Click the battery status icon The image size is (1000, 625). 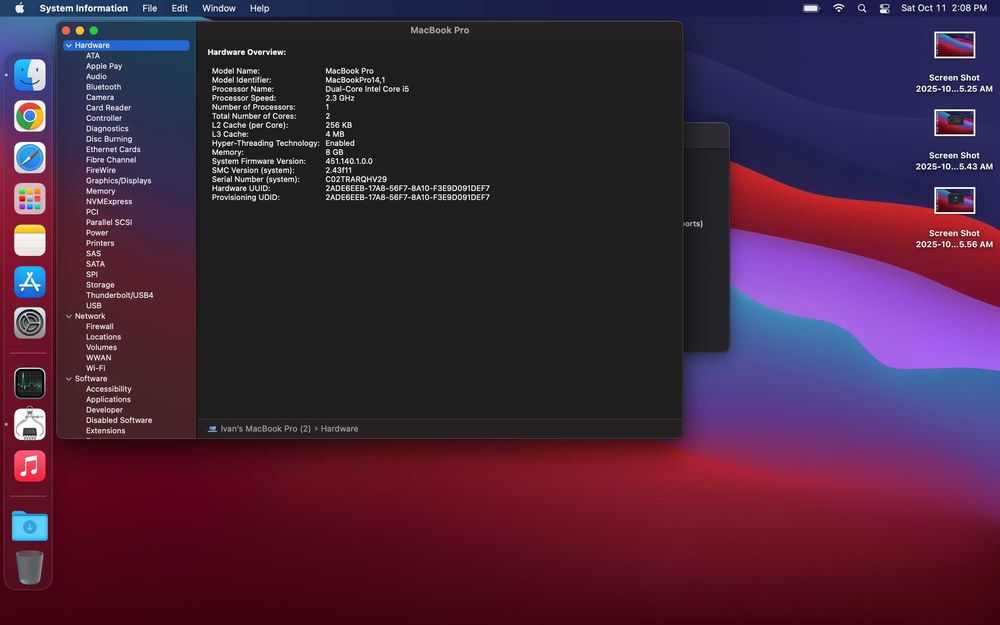click(x=811, y=8)
